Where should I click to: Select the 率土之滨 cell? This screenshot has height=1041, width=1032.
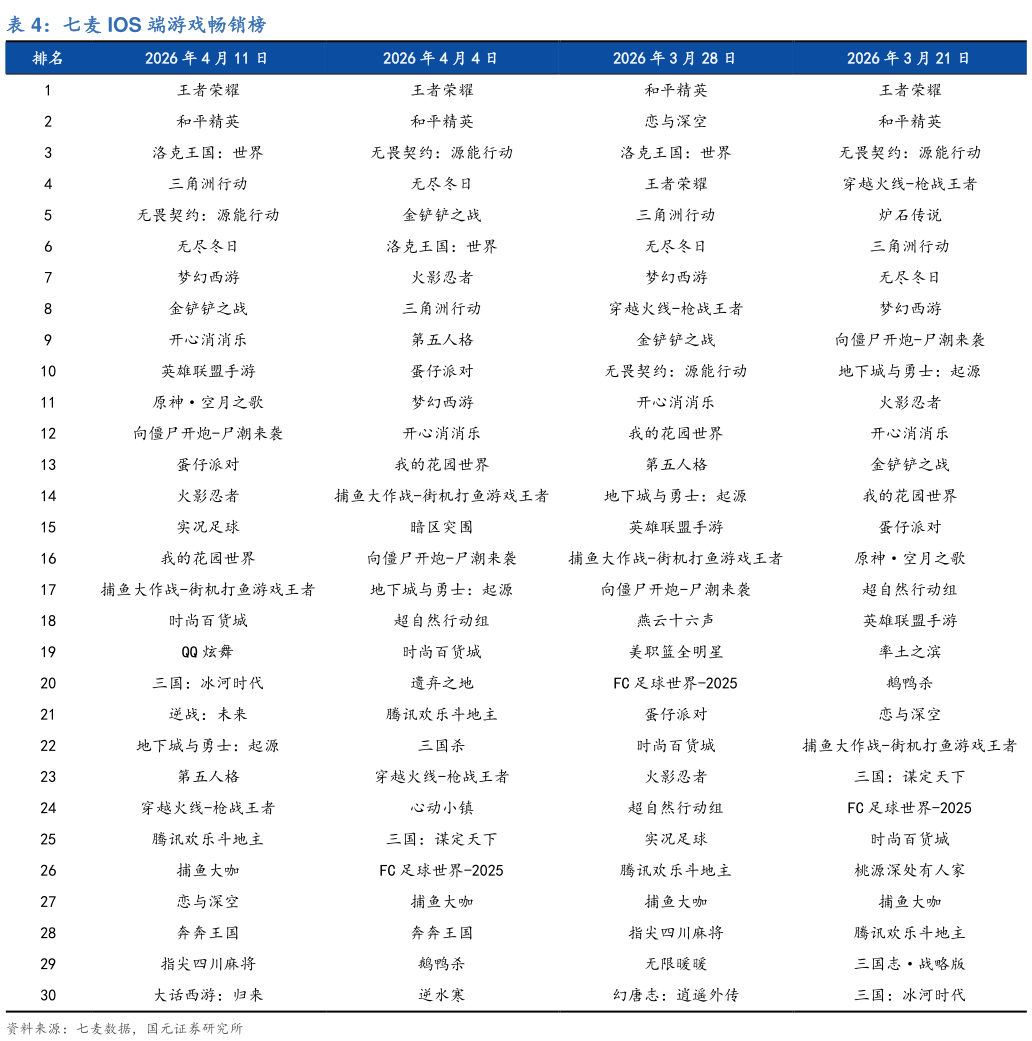pos(909,652)
